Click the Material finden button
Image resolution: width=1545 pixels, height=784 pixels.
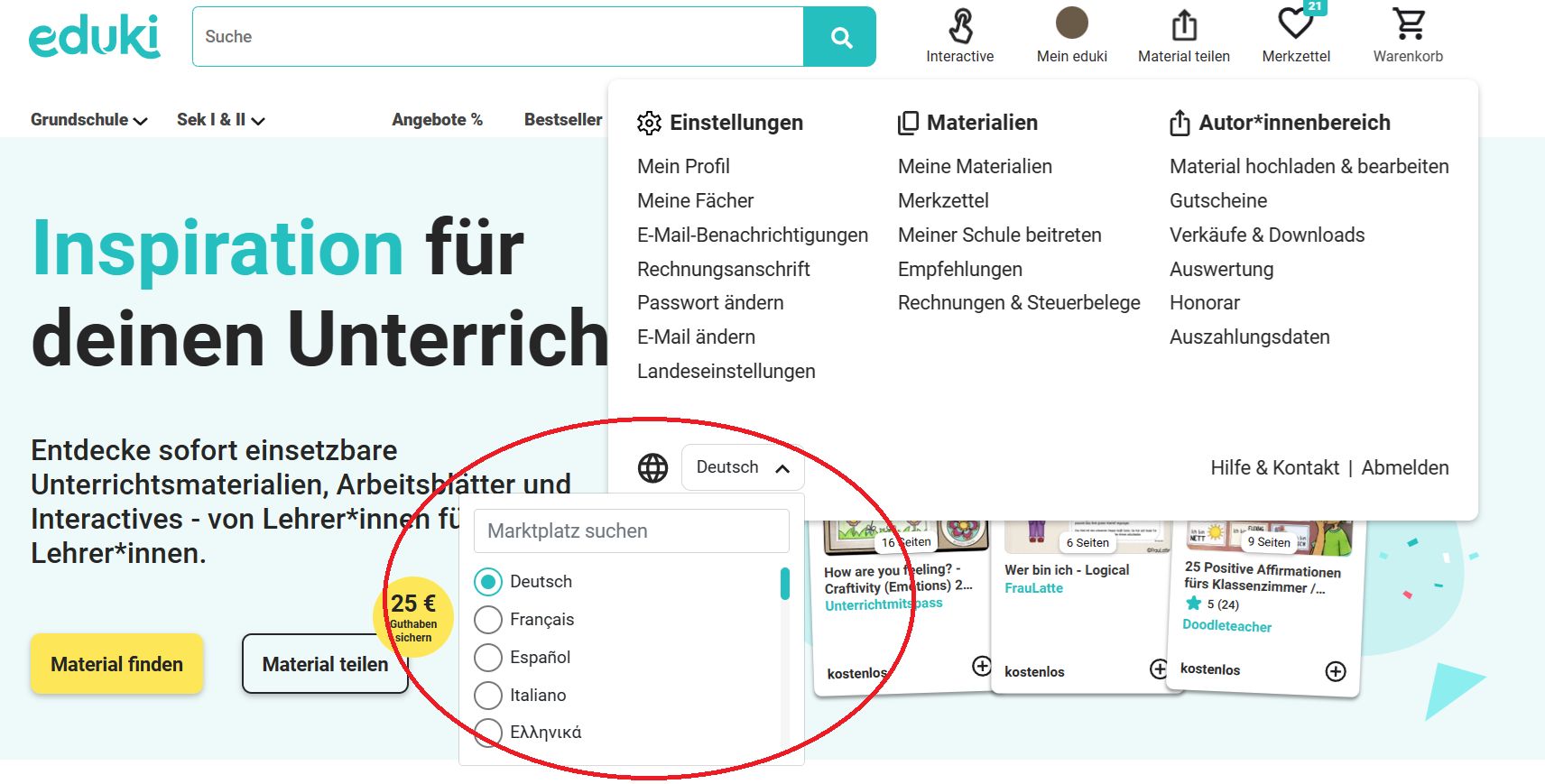[x=116, y=664]
